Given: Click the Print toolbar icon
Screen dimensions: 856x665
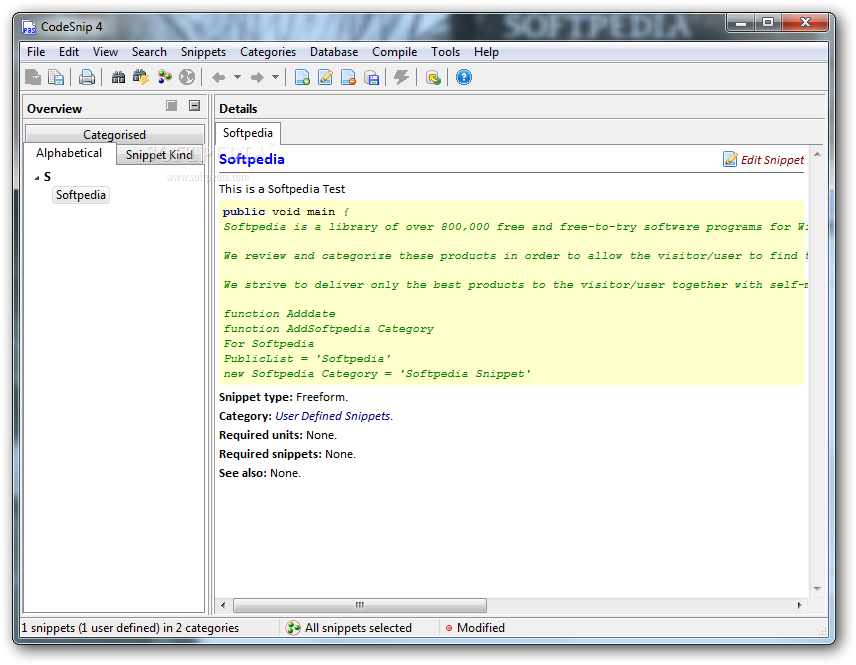Looking at the screenshot, I should coord(86,78).
